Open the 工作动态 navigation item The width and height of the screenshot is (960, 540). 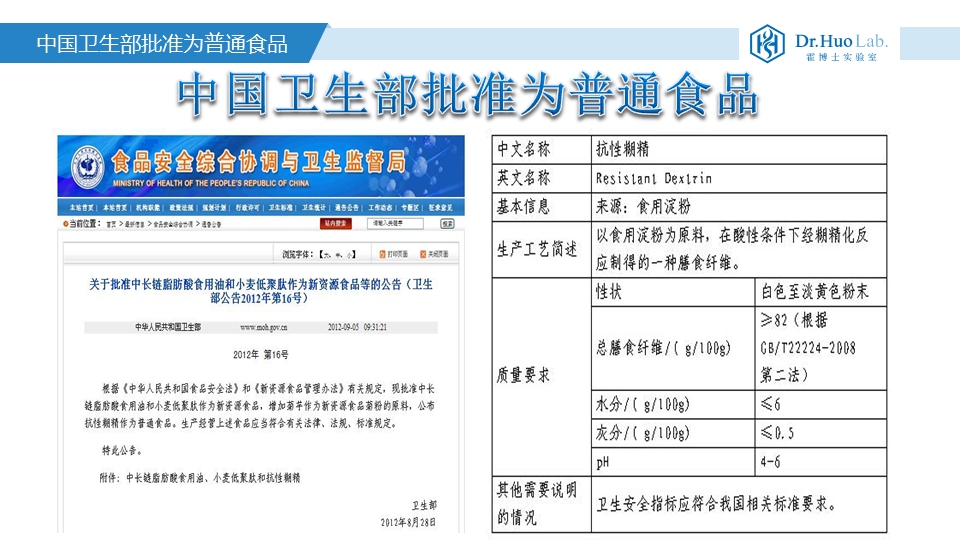point(380,208)
